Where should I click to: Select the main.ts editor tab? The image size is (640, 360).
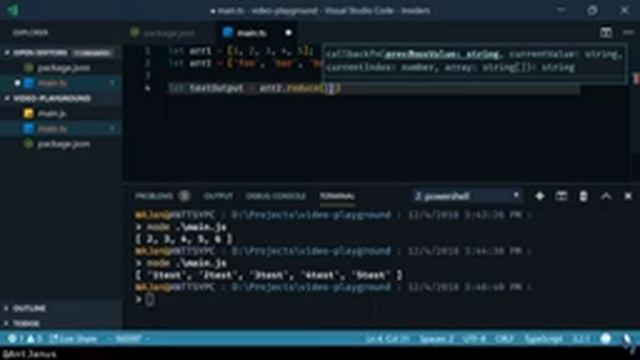[251, 33]
